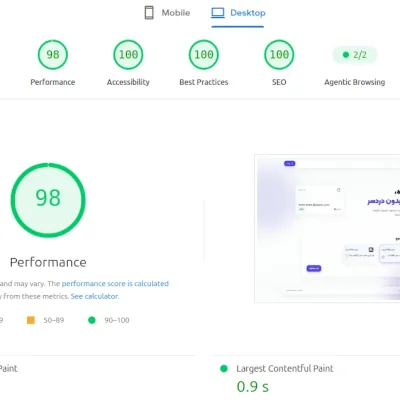The image size is (400, 400).
Task: Jump to the SEO 100 score gauge
Action: pyautogui.click(x=279, y=55)
